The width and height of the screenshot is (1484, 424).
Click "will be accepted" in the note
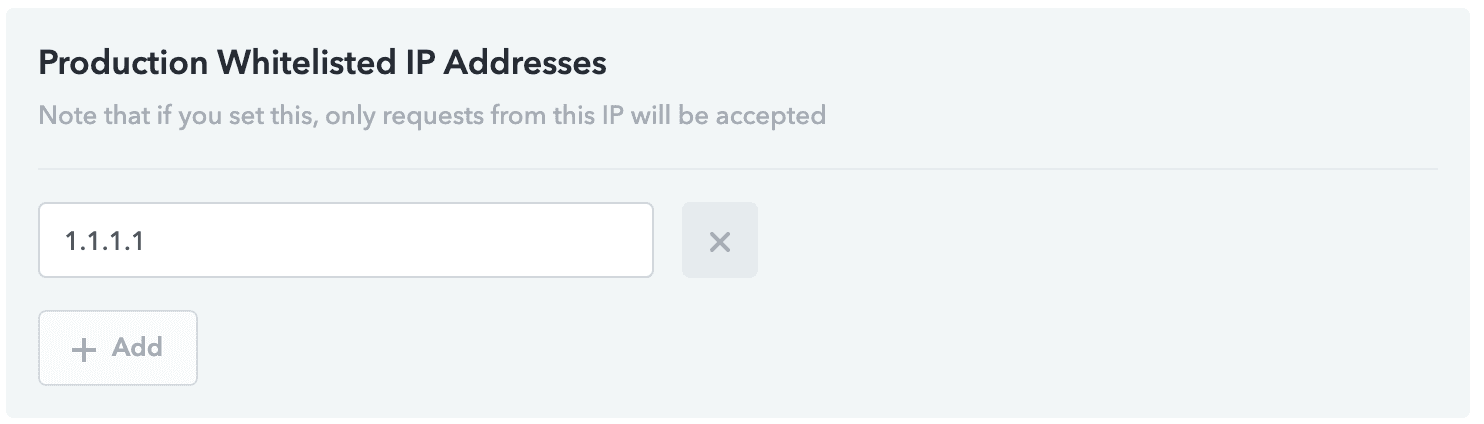click(742, 115)
